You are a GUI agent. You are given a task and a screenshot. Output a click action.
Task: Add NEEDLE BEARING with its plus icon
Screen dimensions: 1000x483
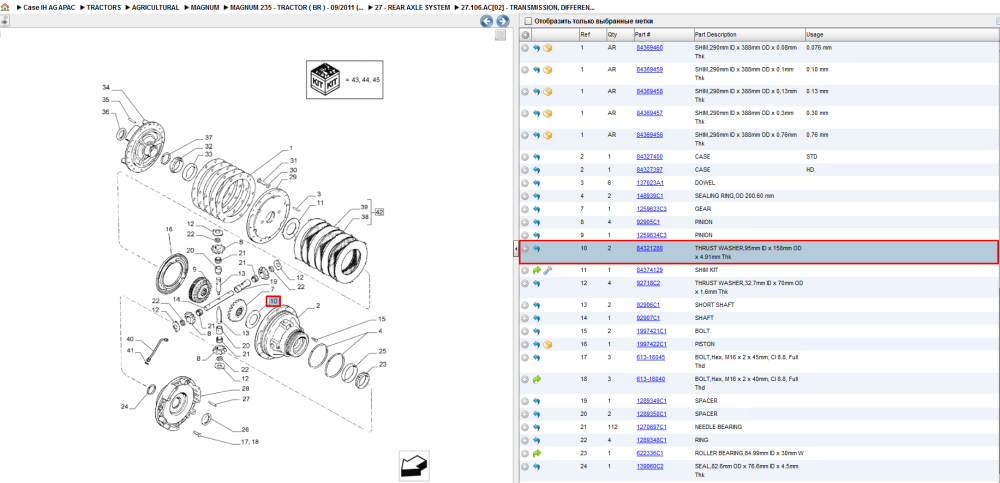pyautogui.click(x=525, y=427)
